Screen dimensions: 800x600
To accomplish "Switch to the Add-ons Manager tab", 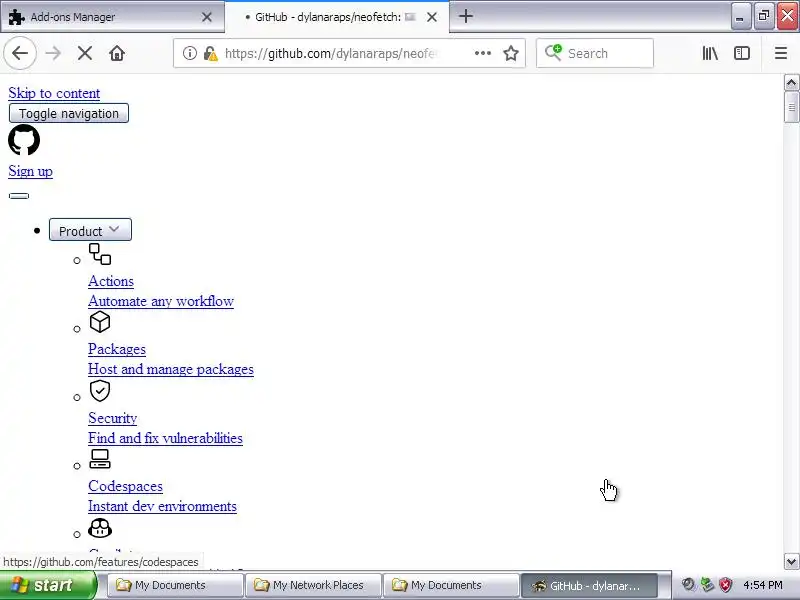I will (x=112, y=17).
